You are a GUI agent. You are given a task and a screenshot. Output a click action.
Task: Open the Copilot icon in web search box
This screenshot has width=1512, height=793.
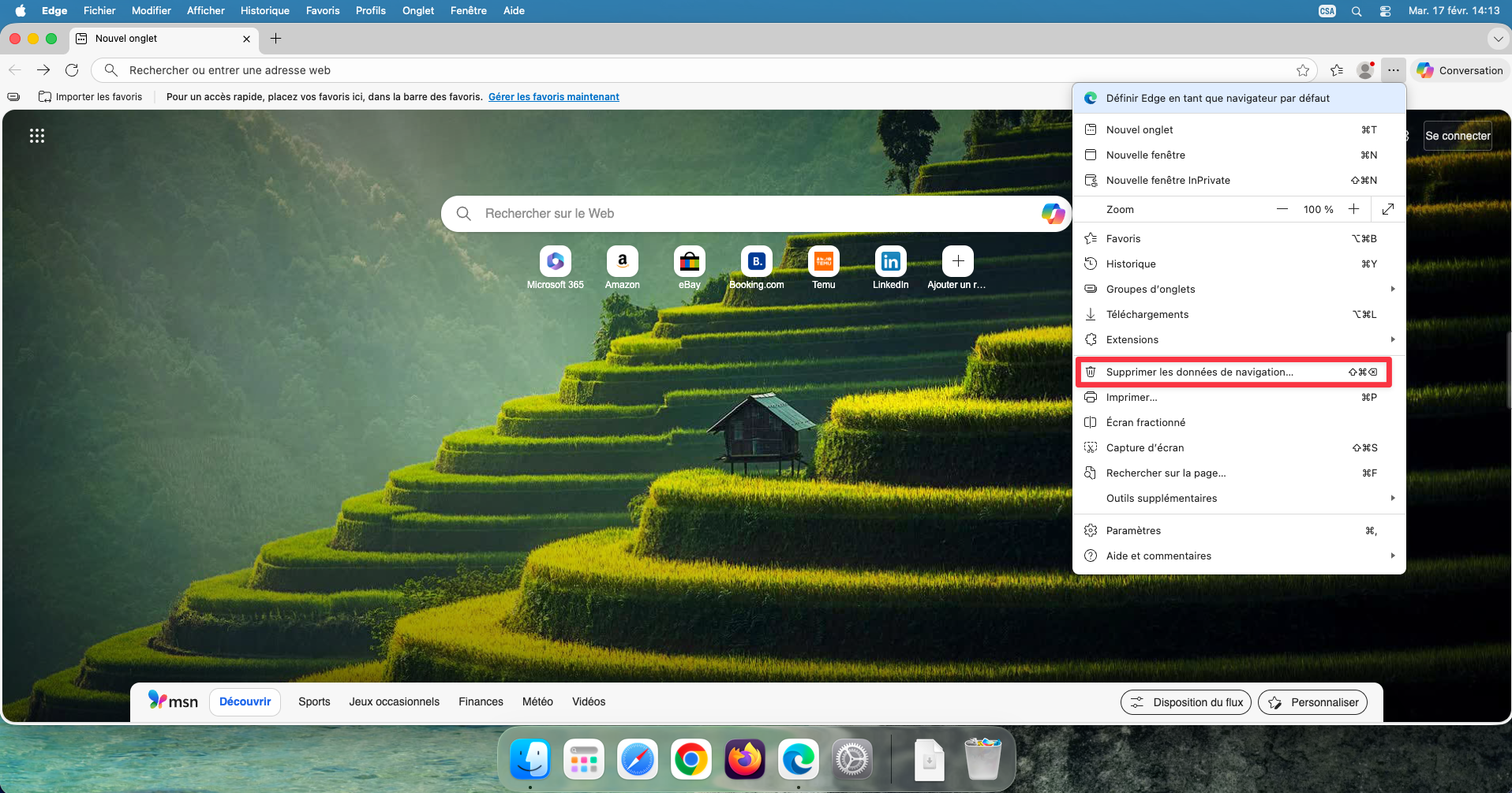point(1053,213)
